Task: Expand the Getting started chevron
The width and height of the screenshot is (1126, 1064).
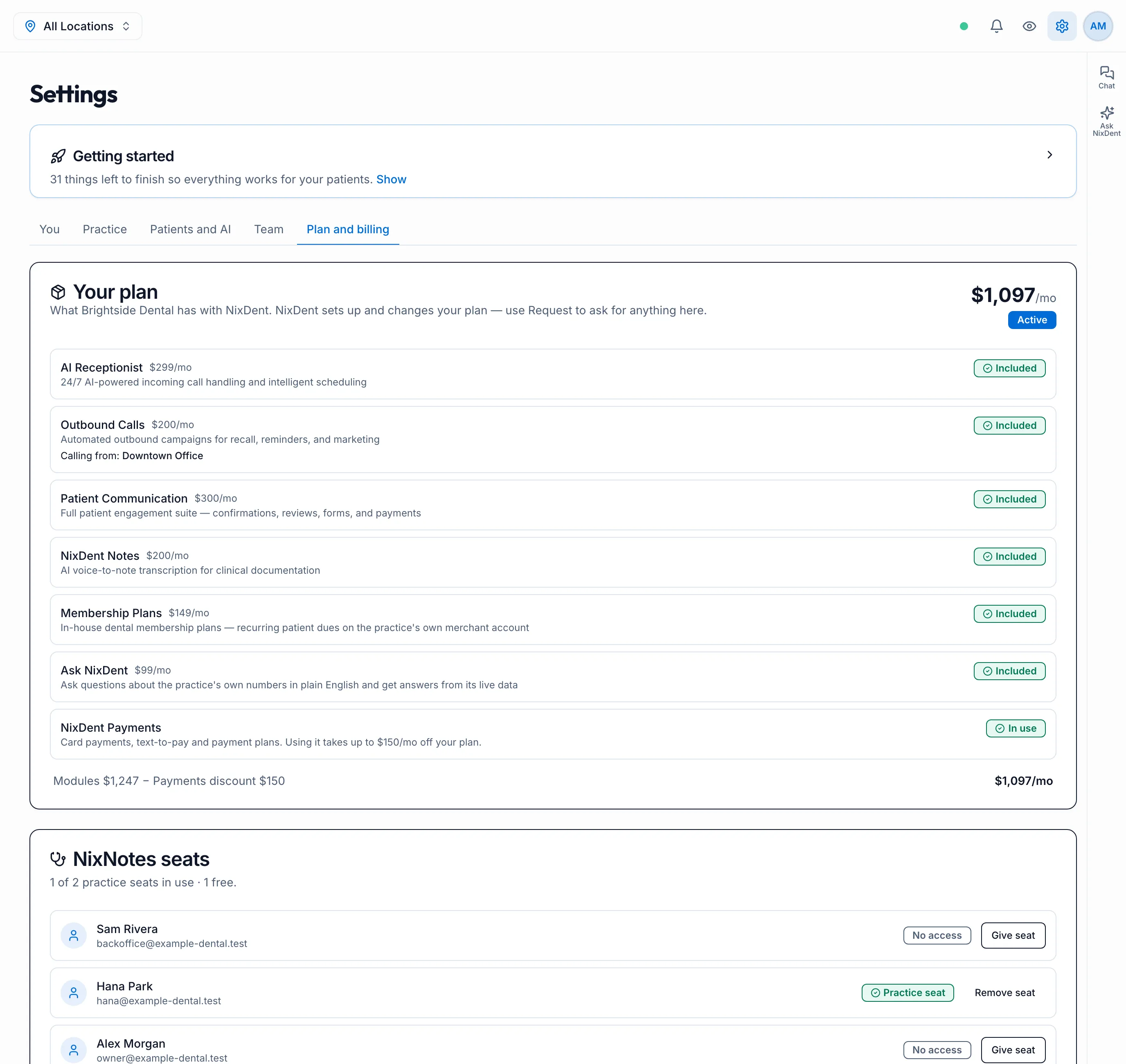Action: (1049, 155)
